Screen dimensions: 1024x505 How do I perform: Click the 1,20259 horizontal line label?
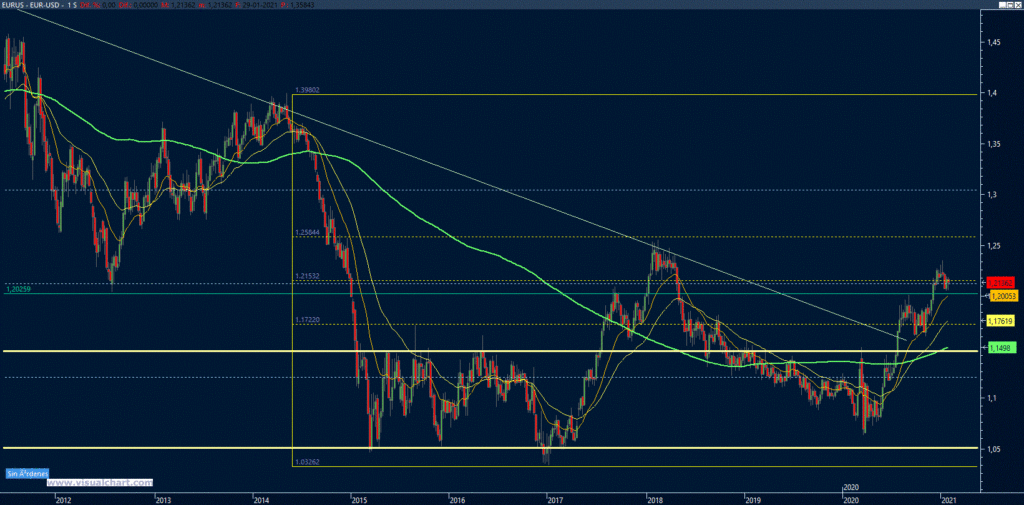17,288
